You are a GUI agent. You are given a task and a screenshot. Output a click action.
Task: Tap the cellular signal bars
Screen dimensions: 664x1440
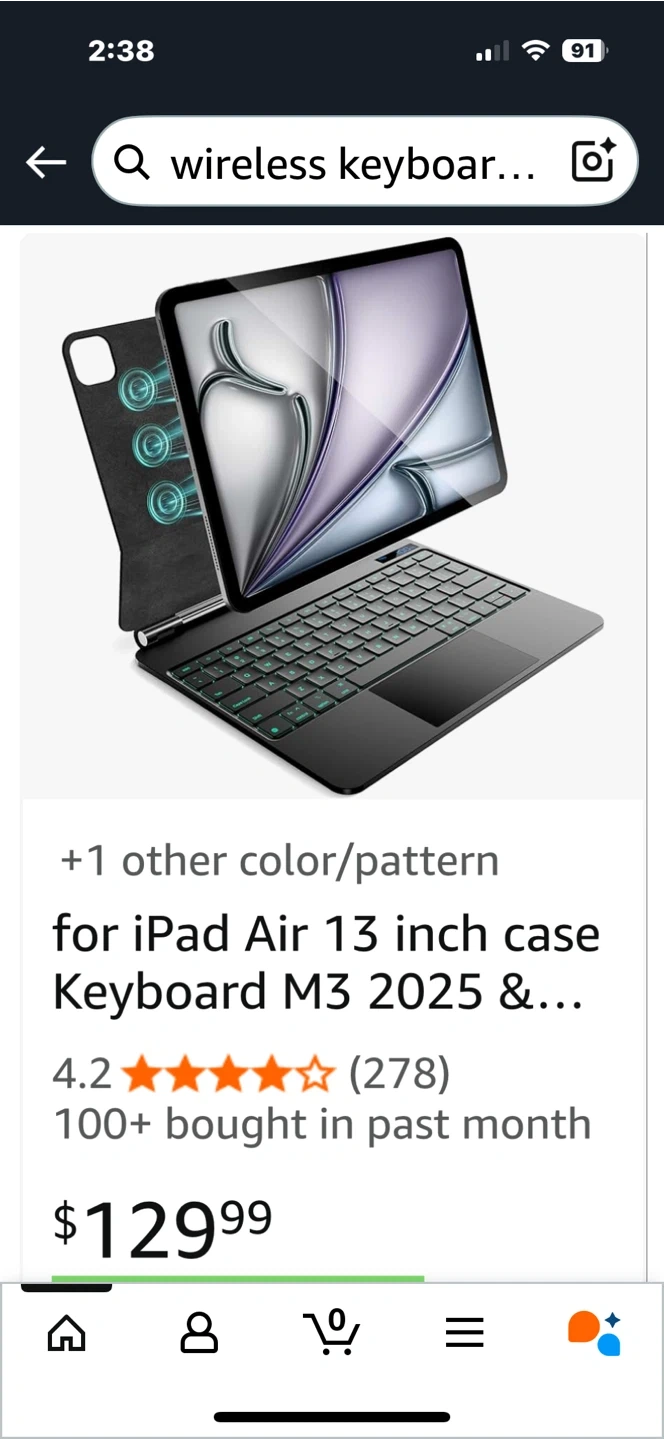(492, 50)
